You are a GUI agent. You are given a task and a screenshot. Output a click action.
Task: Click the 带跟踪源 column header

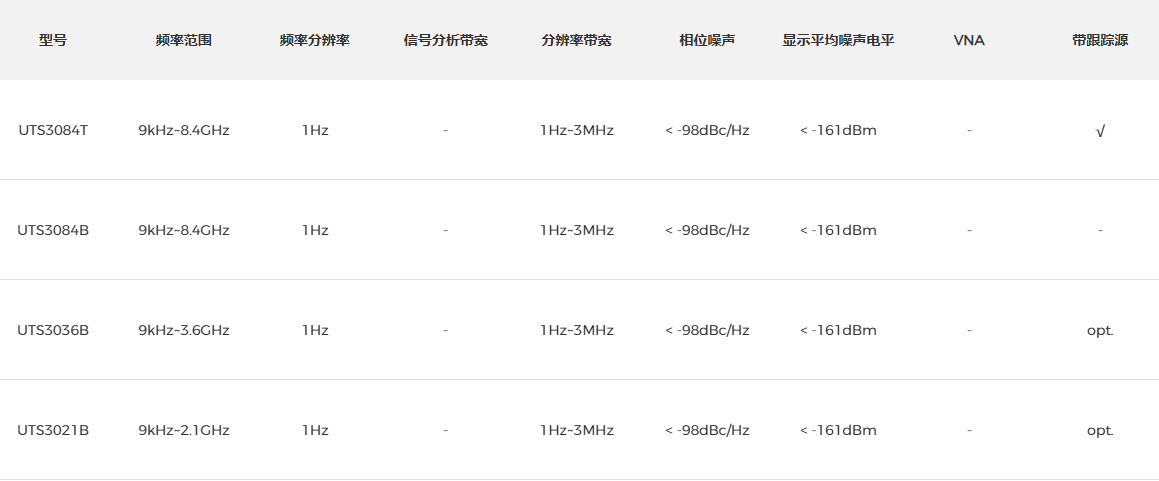[x=1100, y=41]
